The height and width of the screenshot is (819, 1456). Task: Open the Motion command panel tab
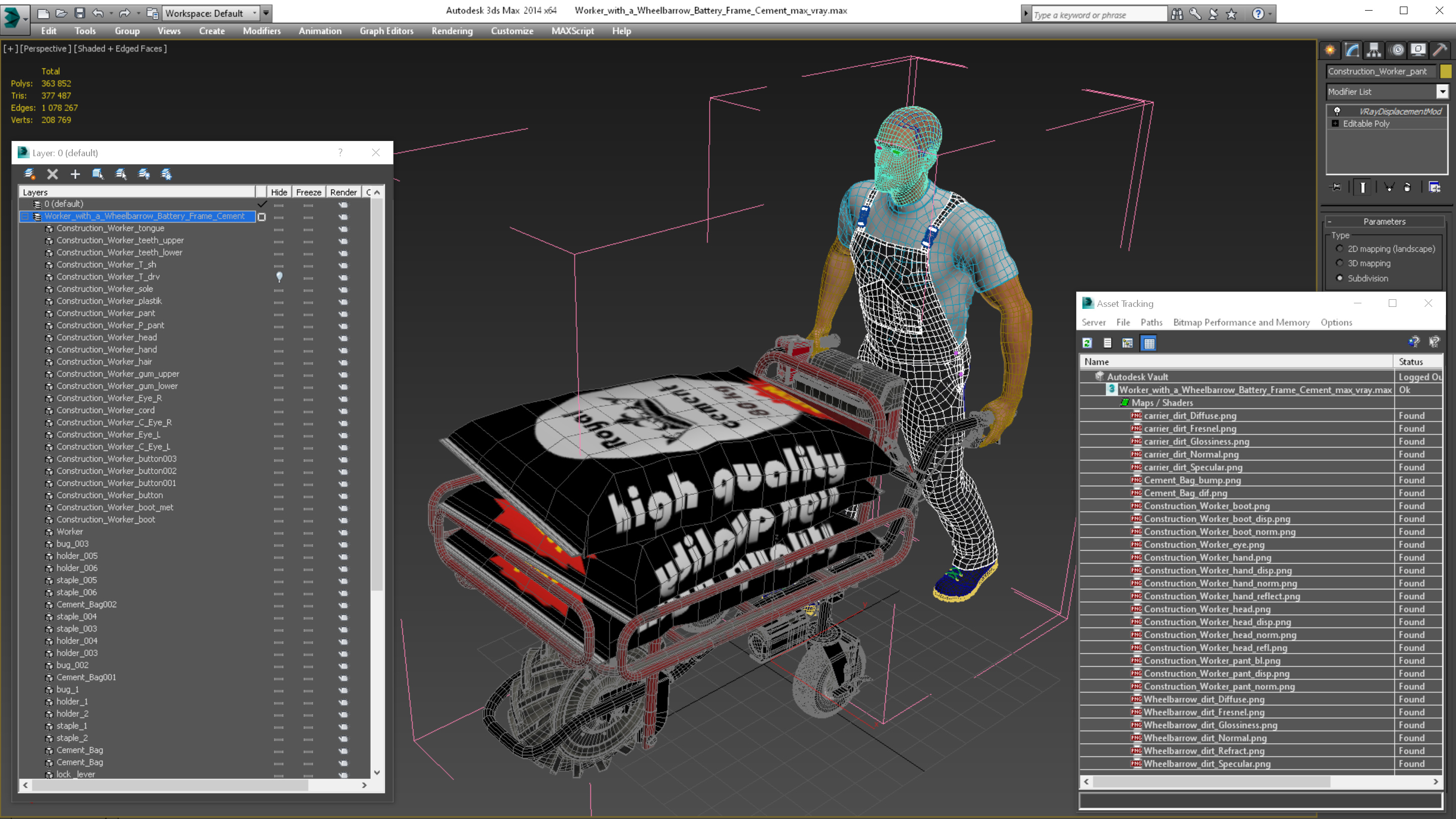click(1397, 51)
